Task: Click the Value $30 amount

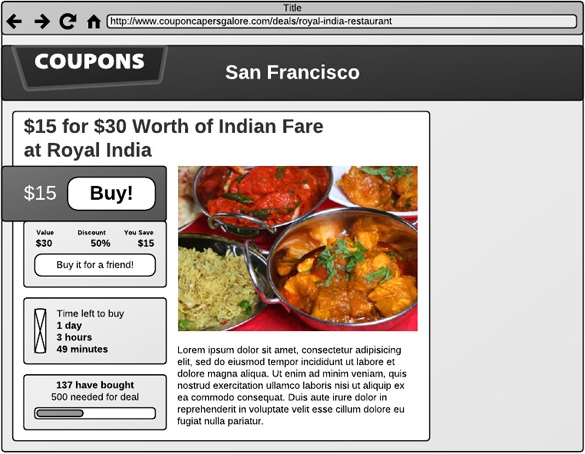Action: [x=44, y=243]
